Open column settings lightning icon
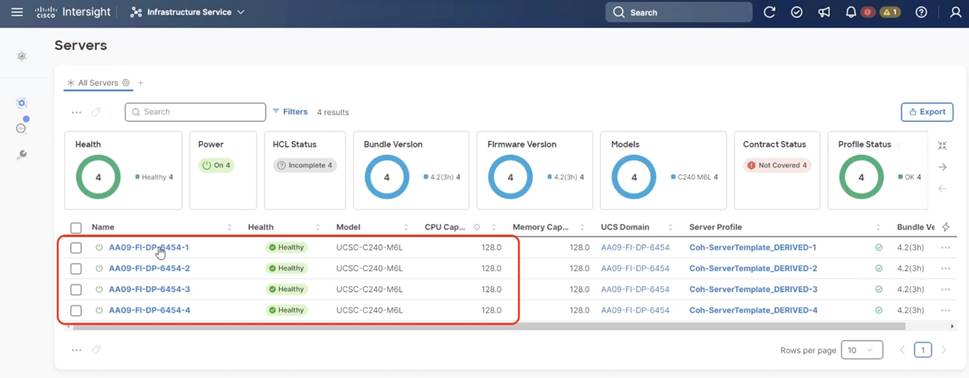The image size is (969, 378). pos(946,227)
